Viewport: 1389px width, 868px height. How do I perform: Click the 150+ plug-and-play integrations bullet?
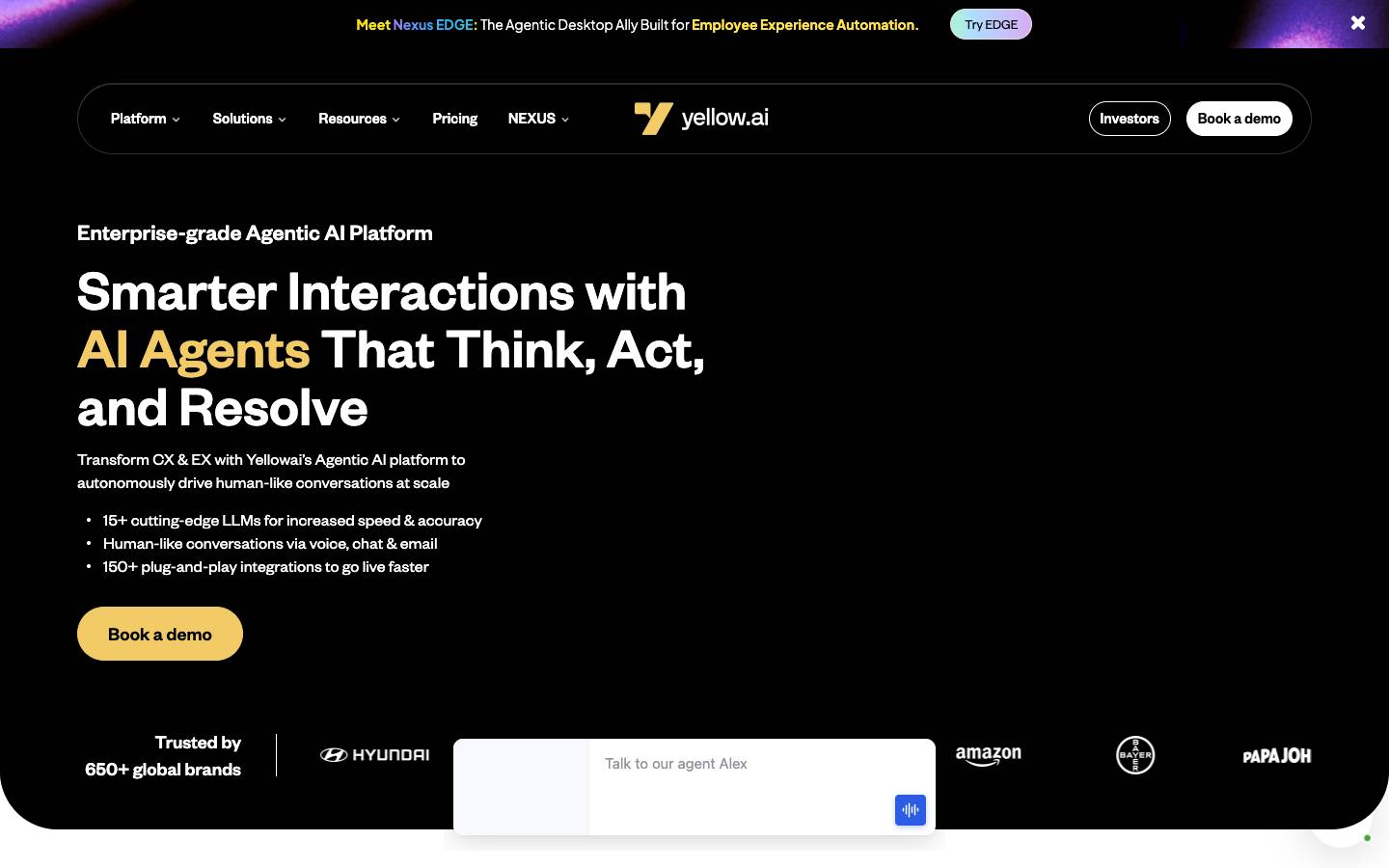click(x=265, y=567)
